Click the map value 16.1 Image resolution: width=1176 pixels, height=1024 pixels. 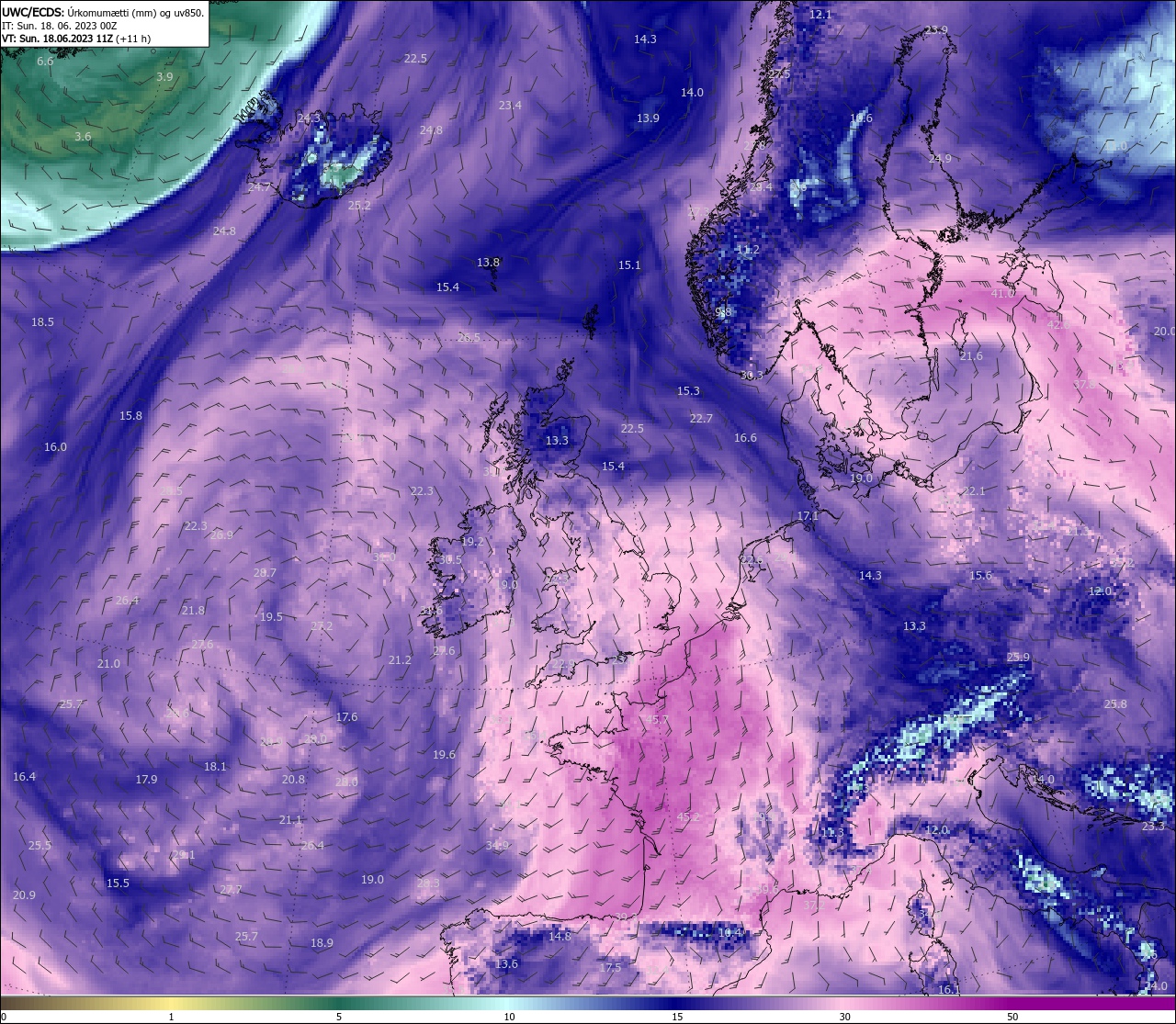949,990
